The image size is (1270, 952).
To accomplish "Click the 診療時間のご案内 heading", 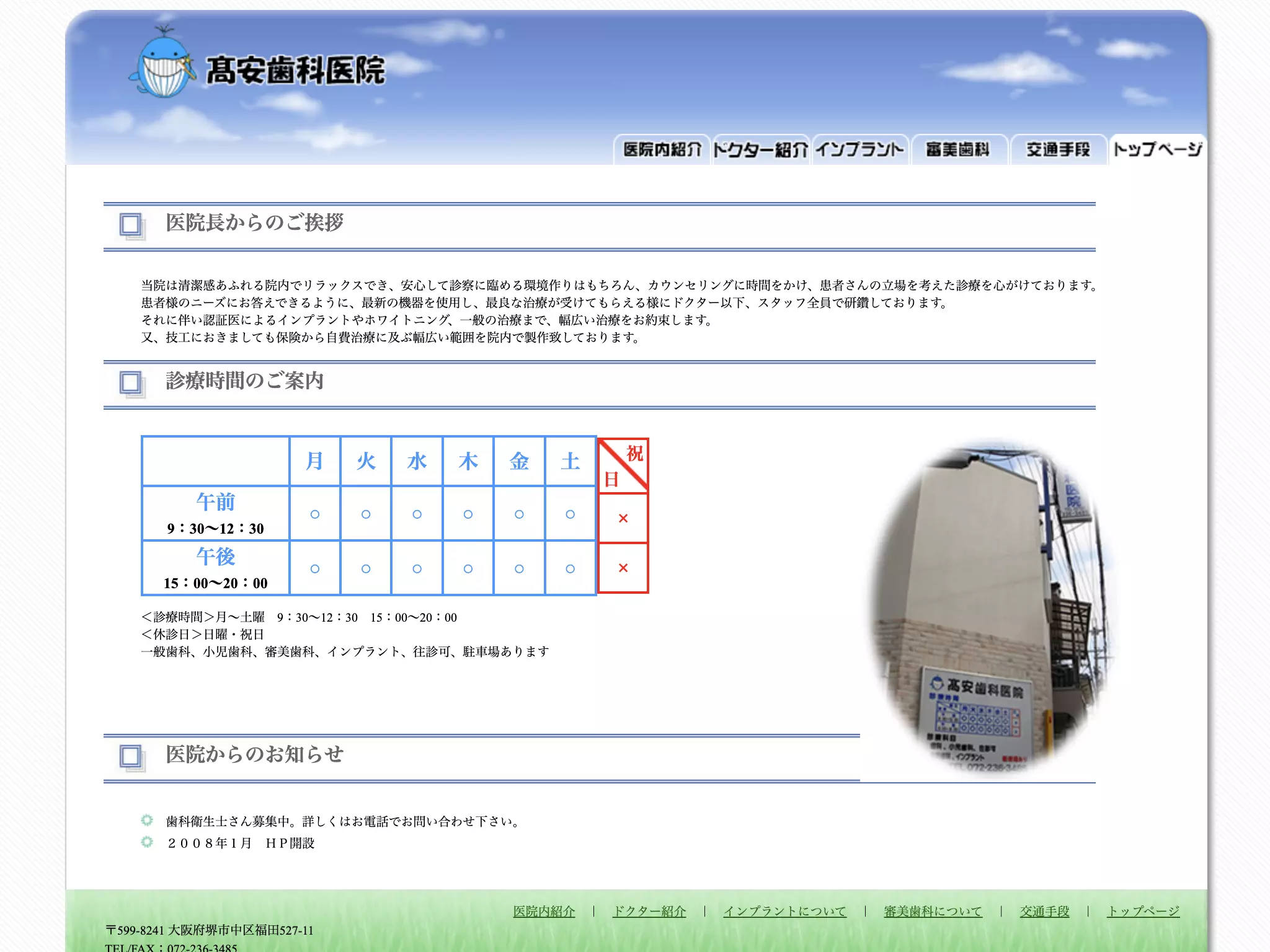I will click(244, 381).
